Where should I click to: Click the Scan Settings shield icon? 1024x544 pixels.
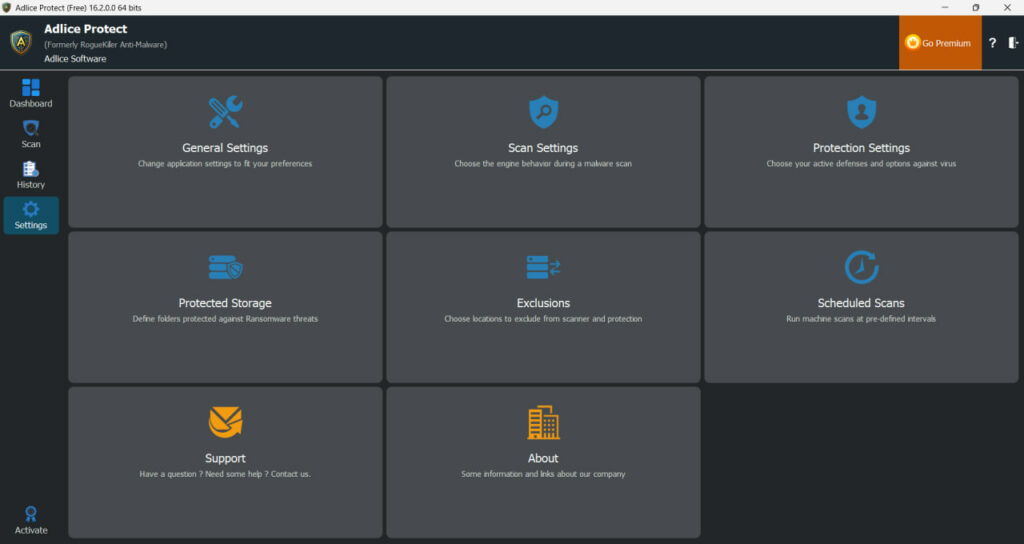[543, 112]
